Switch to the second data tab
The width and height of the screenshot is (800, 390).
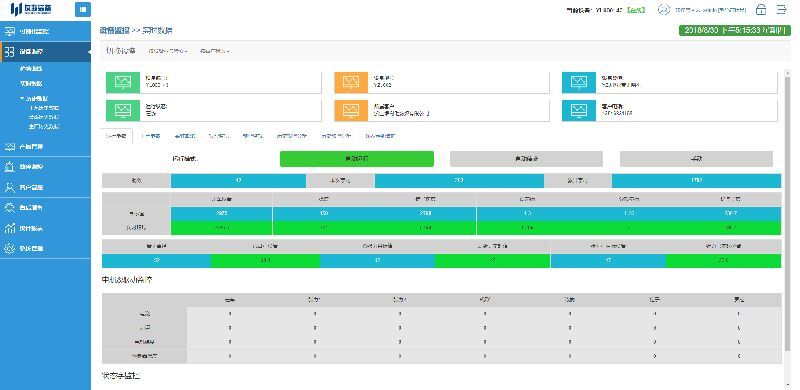point(151,136)
